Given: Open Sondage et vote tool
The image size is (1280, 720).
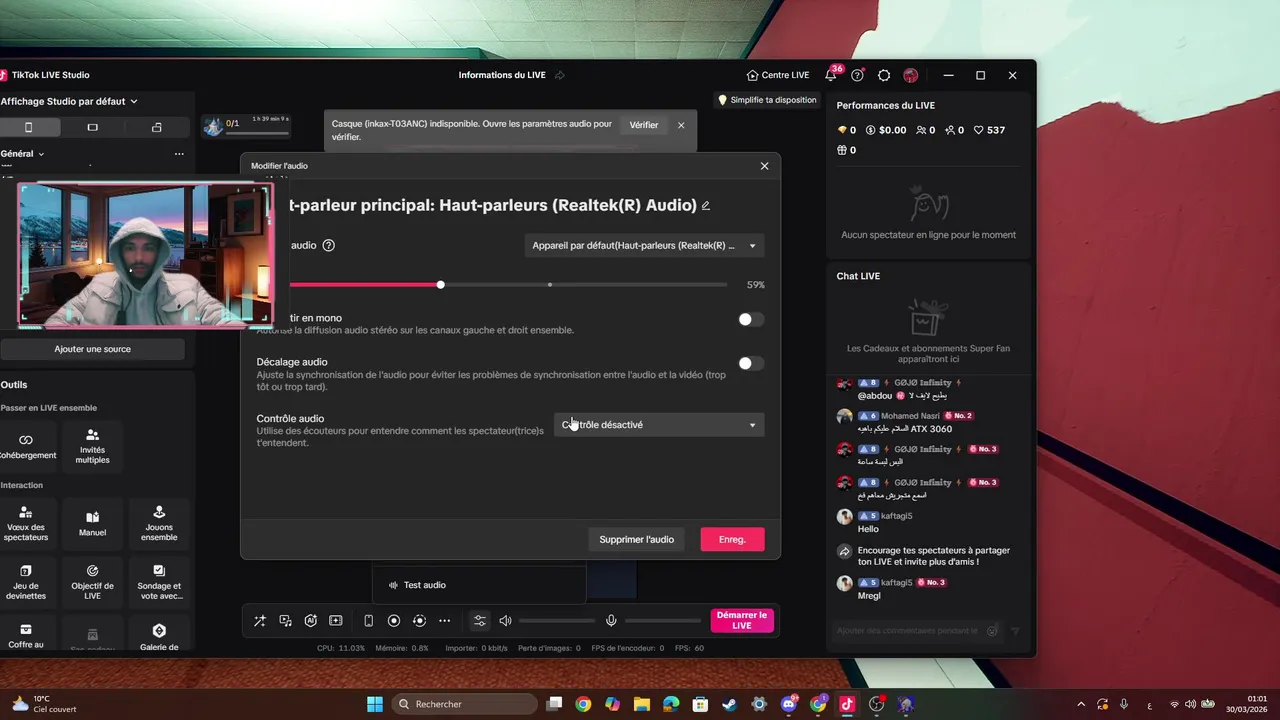Looking at the screenshot, I should 159,583.
